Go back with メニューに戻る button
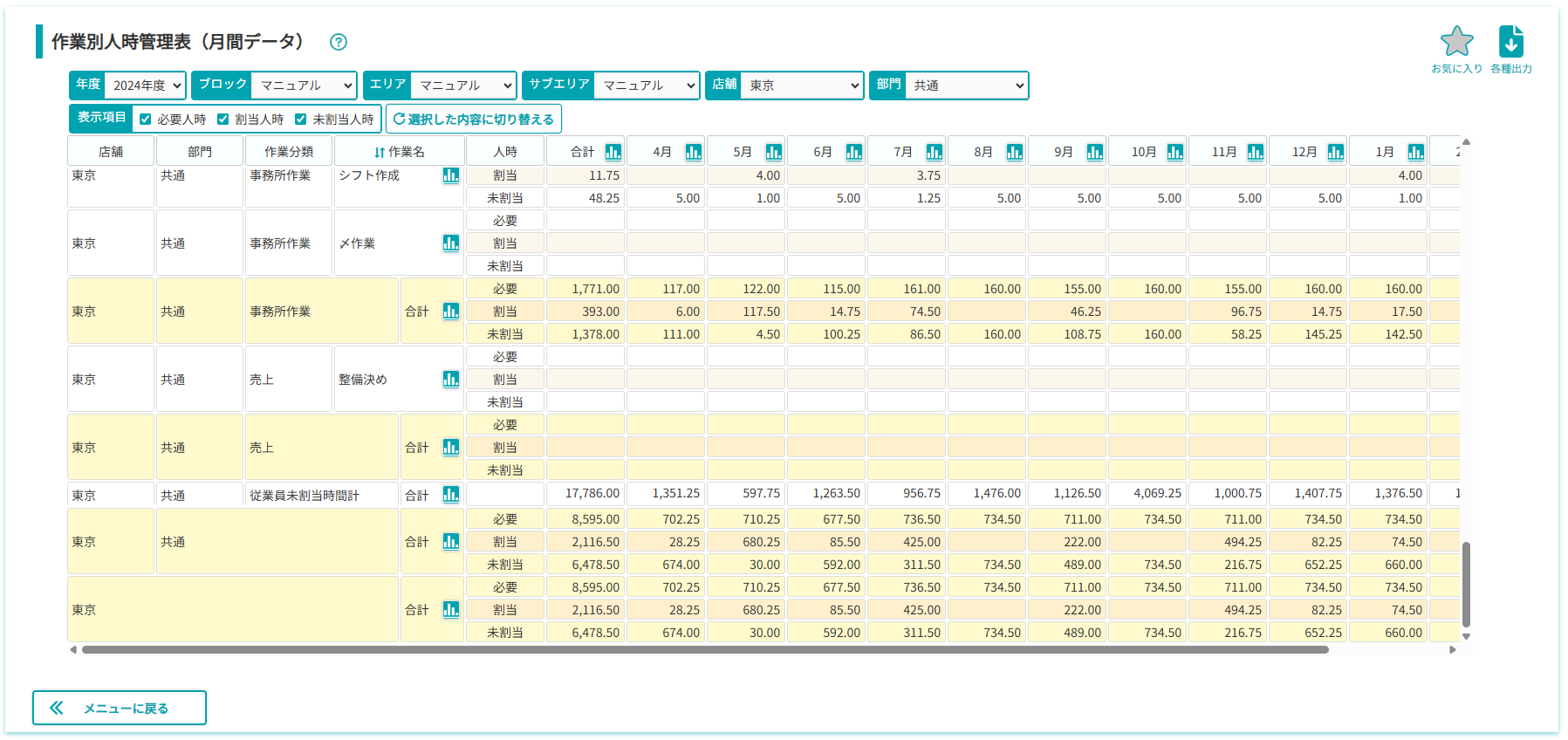This screenshot has width=1568, height=740. tap(120, 708)
